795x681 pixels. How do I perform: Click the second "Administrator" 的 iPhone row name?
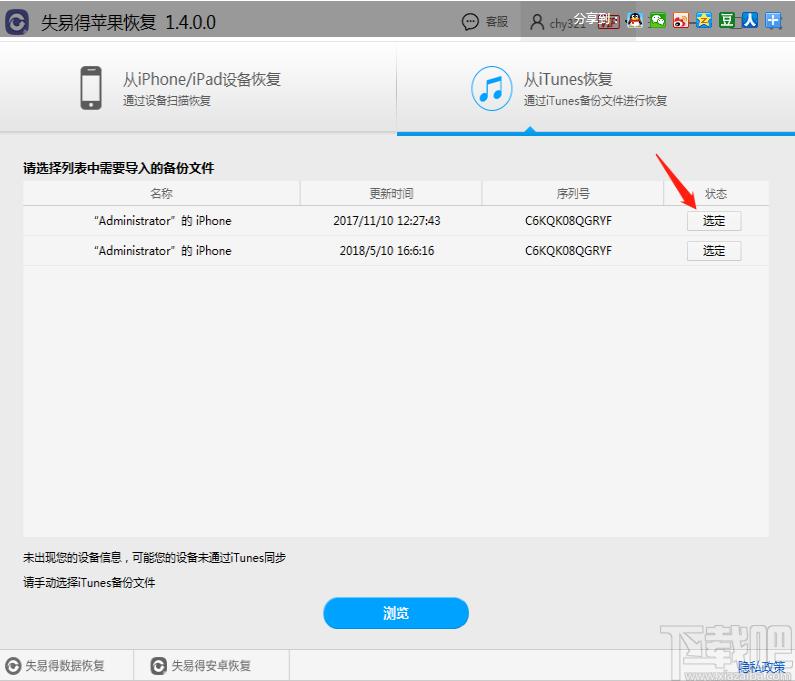click(162, 251)
